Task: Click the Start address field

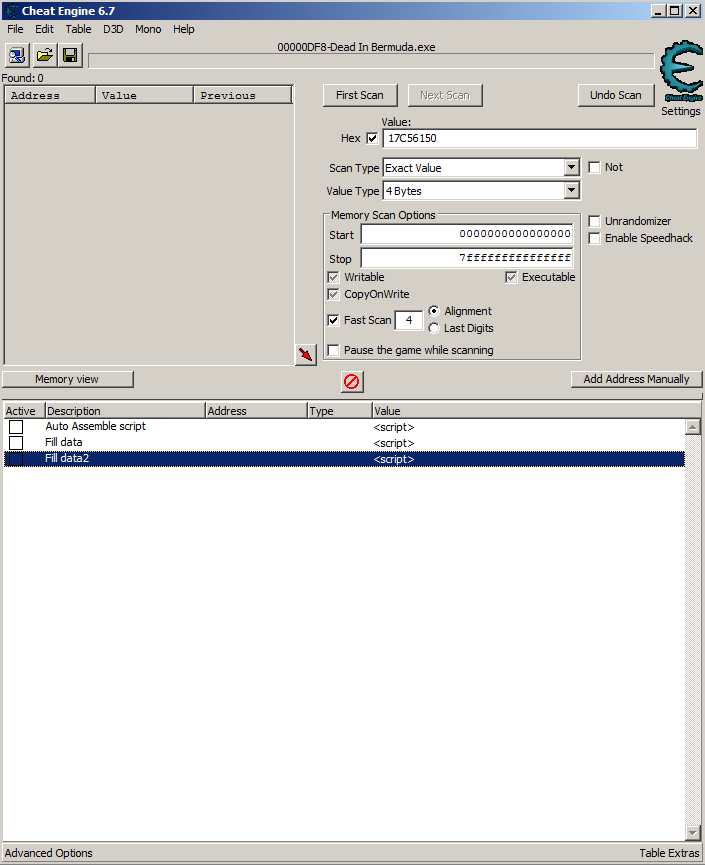Action: [467, 234]
